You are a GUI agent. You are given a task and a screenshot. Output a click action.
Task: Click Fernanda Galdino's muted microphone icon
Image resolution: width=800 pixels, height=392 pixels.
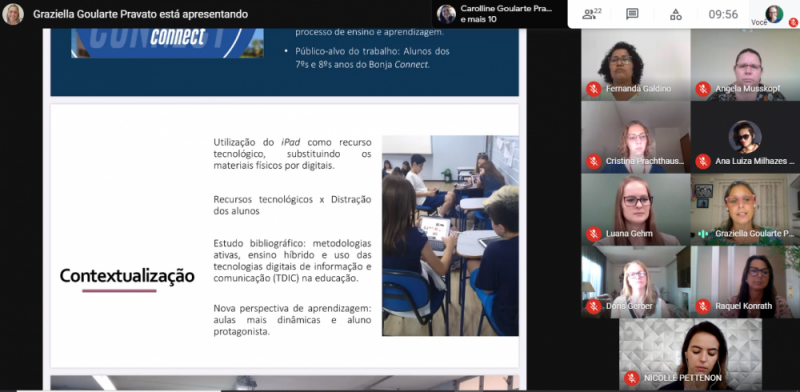pos(593,89)
